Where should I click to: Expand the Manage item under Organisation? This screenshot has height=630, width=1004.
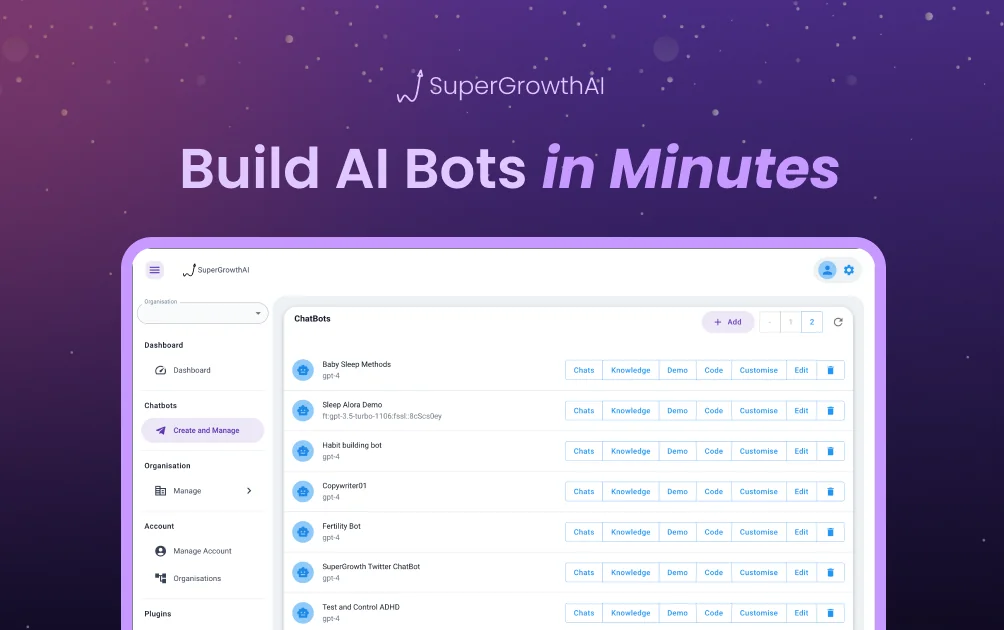[x=248, y=490]
